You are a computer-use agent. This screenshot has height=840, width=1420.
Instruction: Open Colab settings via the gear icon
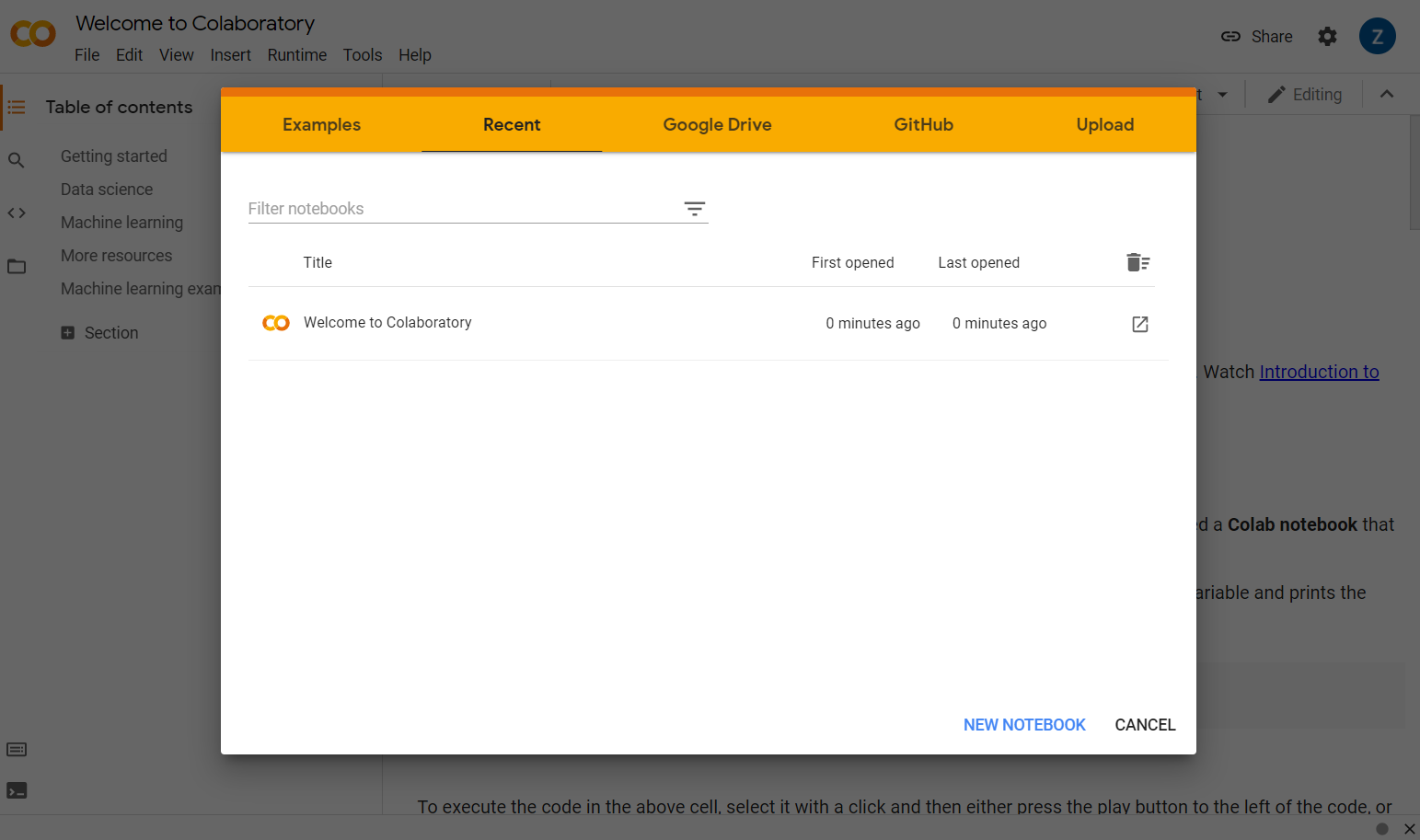pyautogui.click(x=1328, y=36)
